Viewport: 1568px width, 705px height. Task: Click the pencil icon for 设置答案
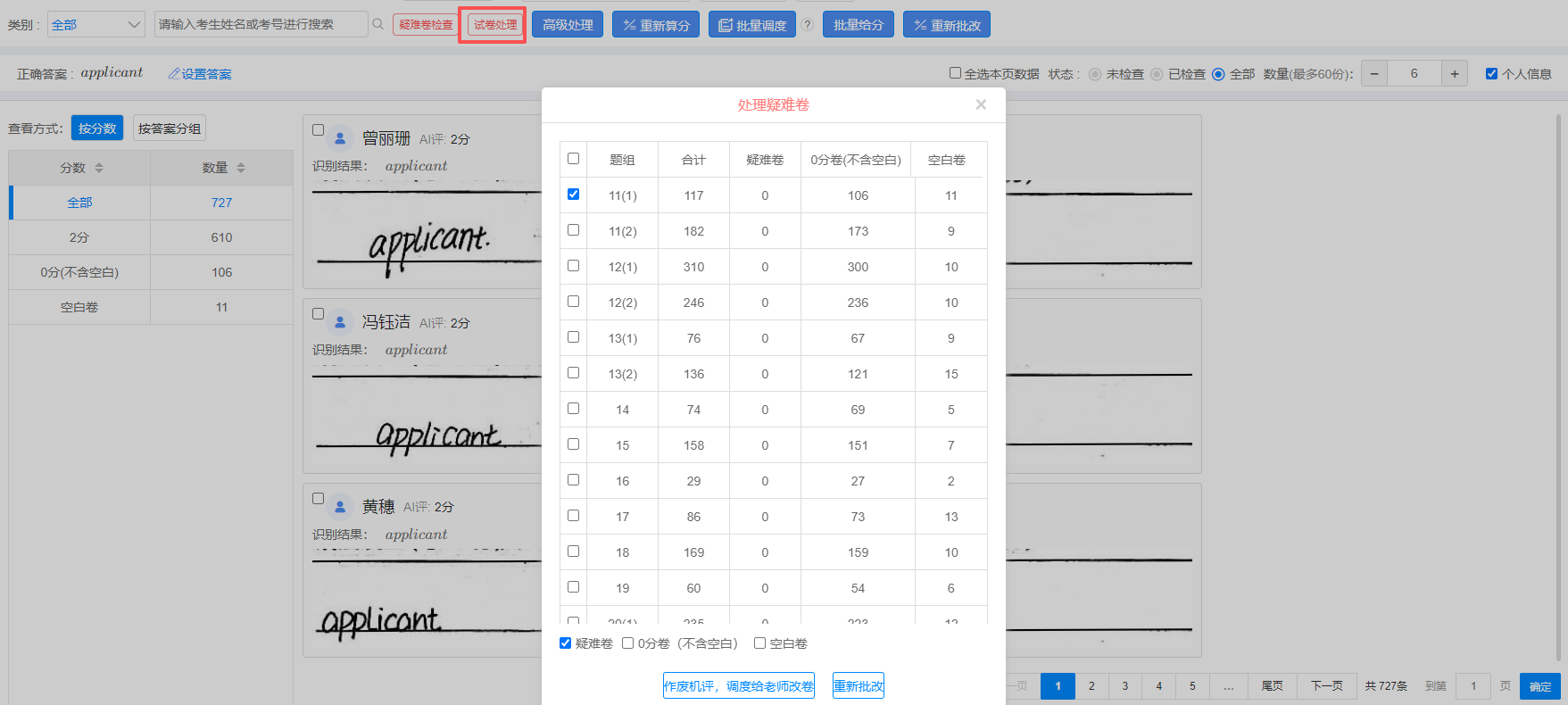point(174,74)
